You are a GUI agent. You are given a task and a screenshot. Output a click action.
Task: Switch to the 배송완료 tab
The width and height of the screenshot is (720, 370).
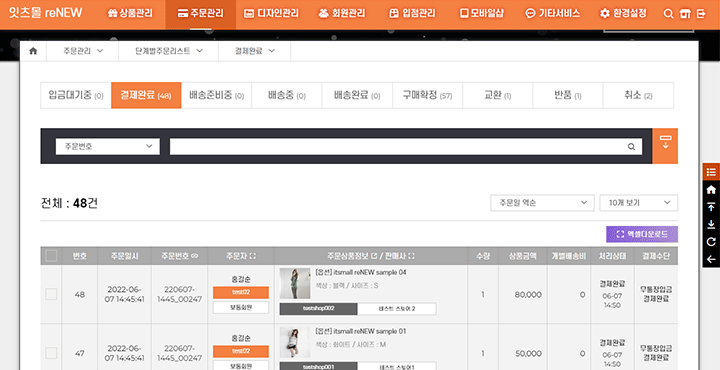(x=357, y=95)
